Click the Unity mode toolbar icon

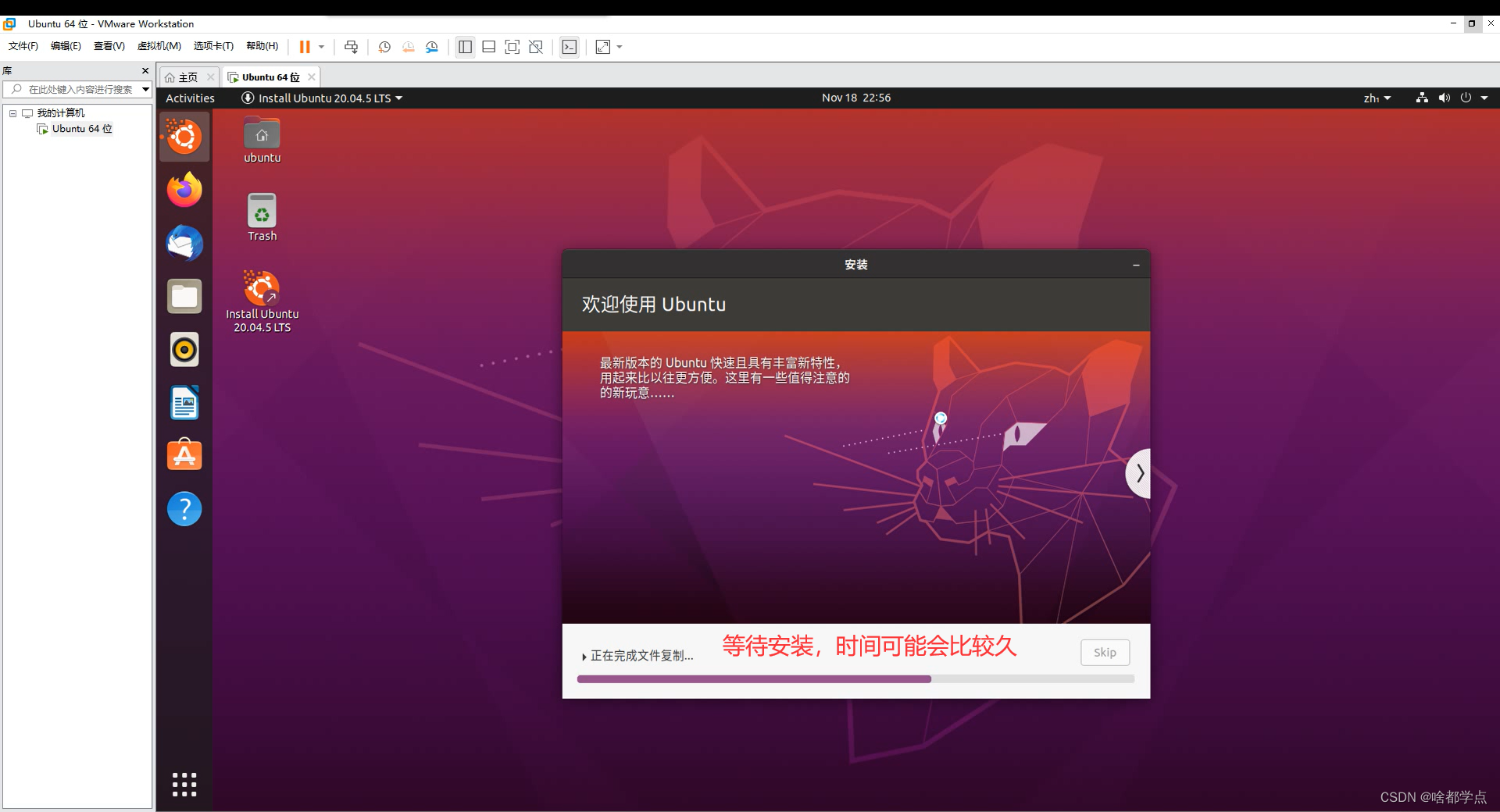coord(536,47)
